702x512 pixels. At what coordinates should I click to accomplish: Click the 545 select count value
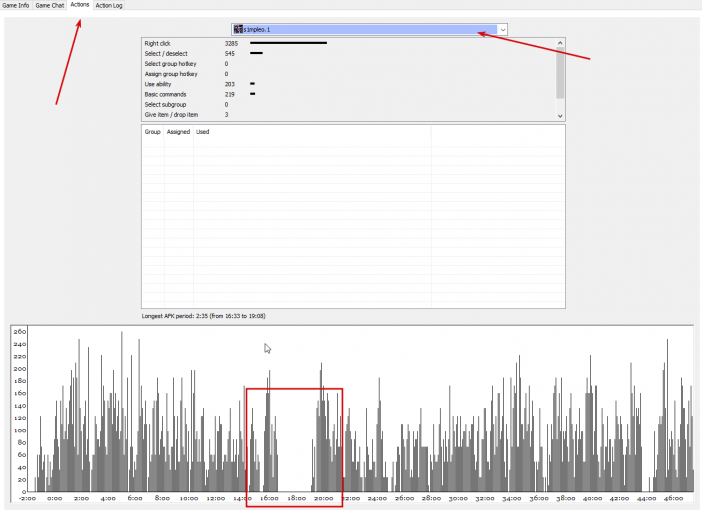point(230,54)
